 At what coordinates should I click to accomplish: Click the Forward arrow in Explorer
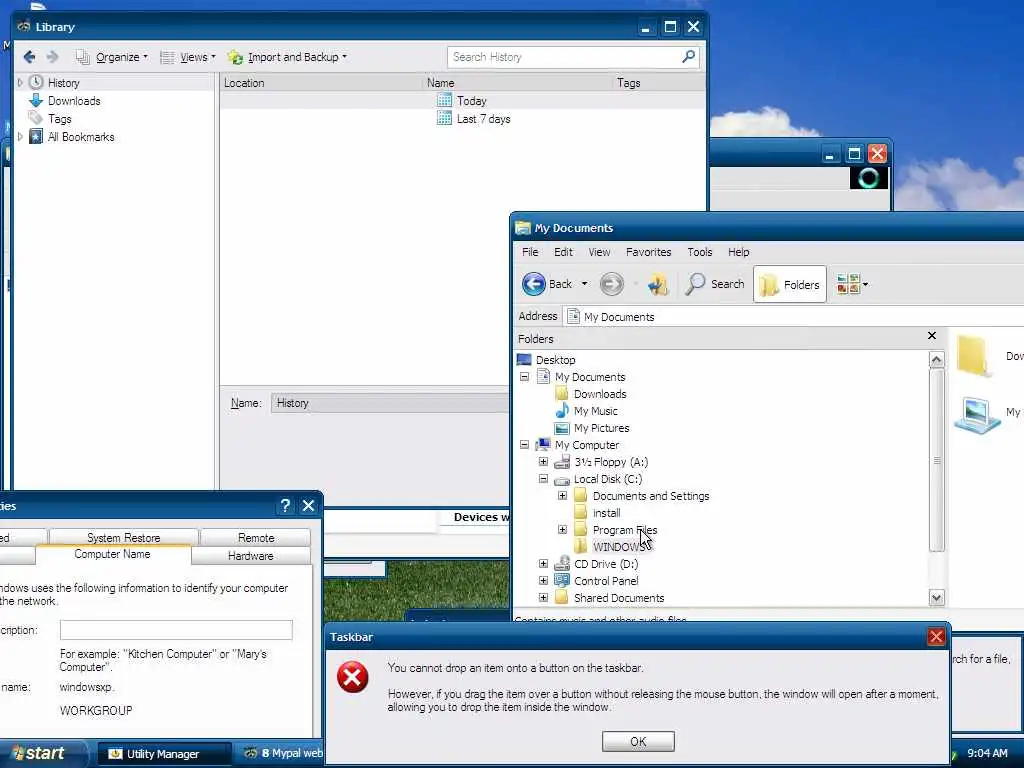pos(612,284)
